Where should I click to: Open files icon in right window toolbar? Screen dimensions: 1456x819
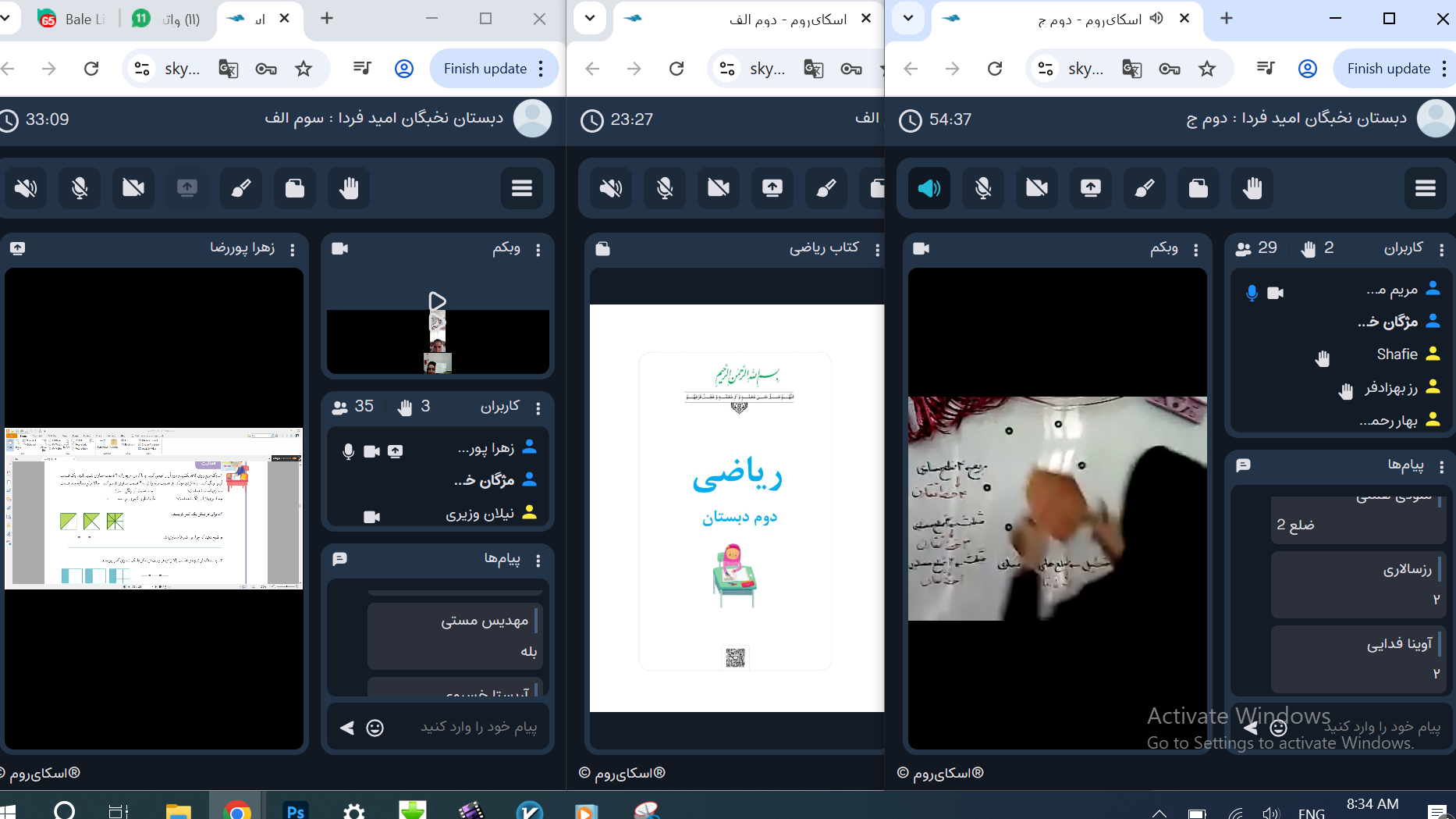tap(1199, 188)
